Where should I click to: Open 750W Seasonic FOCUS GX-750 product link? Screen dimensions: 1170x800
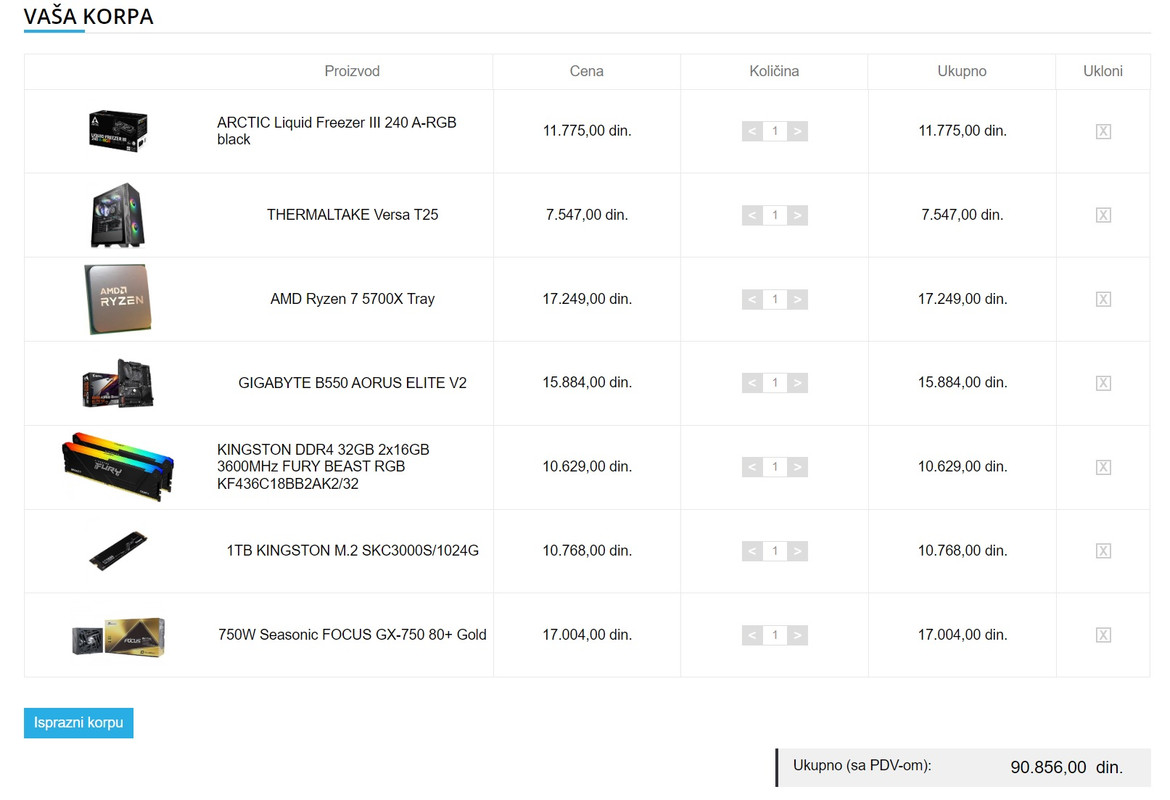(x=352, y=635)
